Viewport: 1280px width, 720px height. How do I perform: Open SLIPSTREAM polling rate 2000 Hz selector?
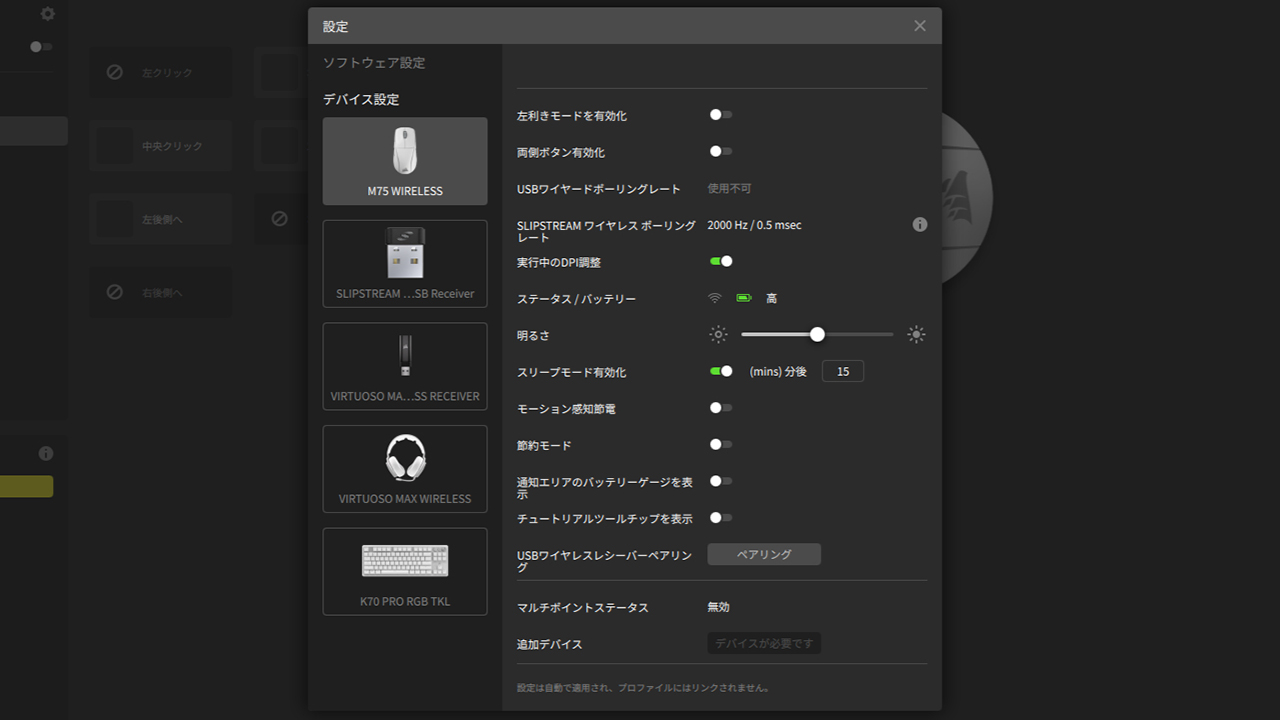tap(754, 225)
